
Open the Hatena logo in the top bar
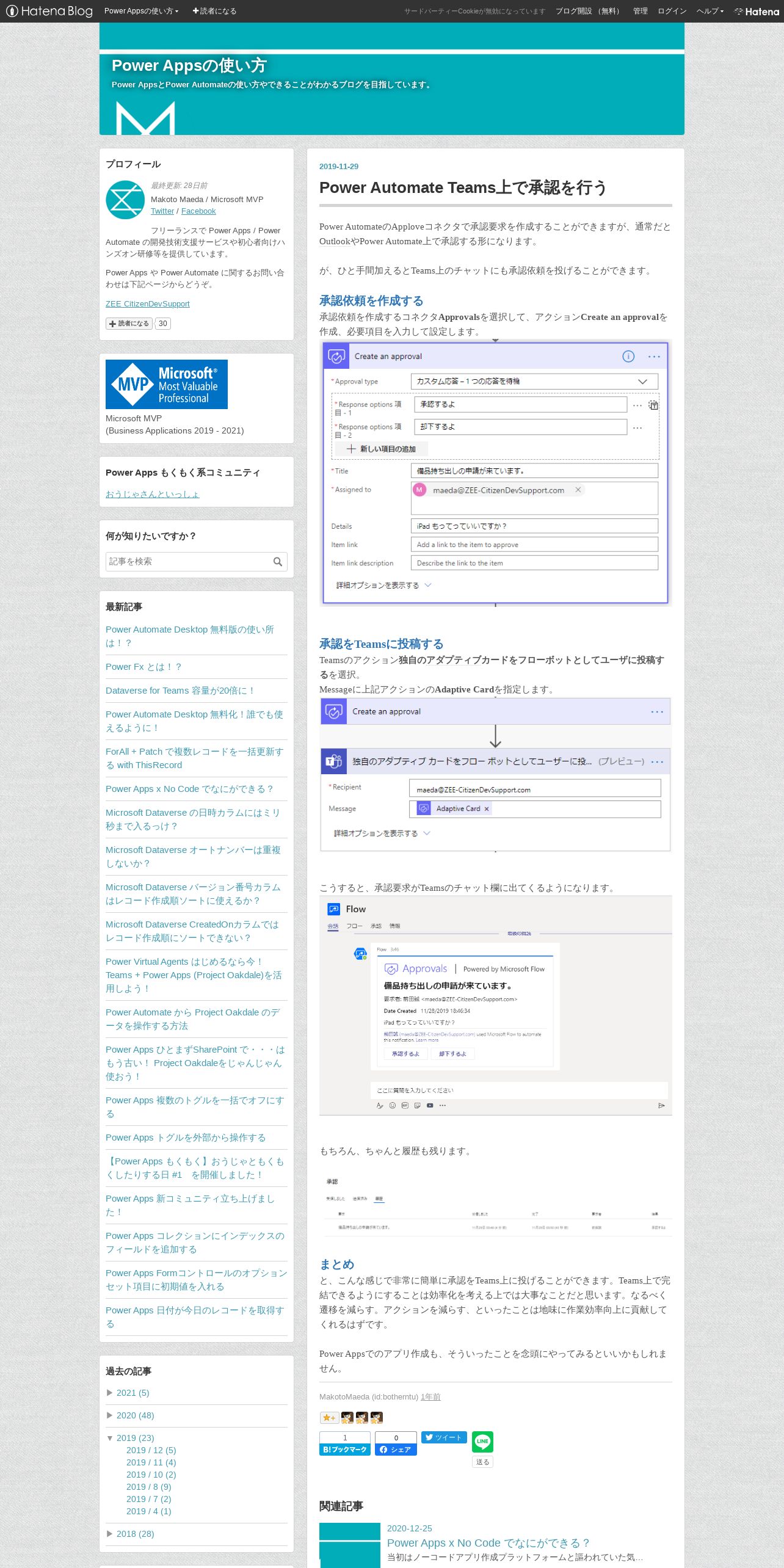(x=757, y=11)
